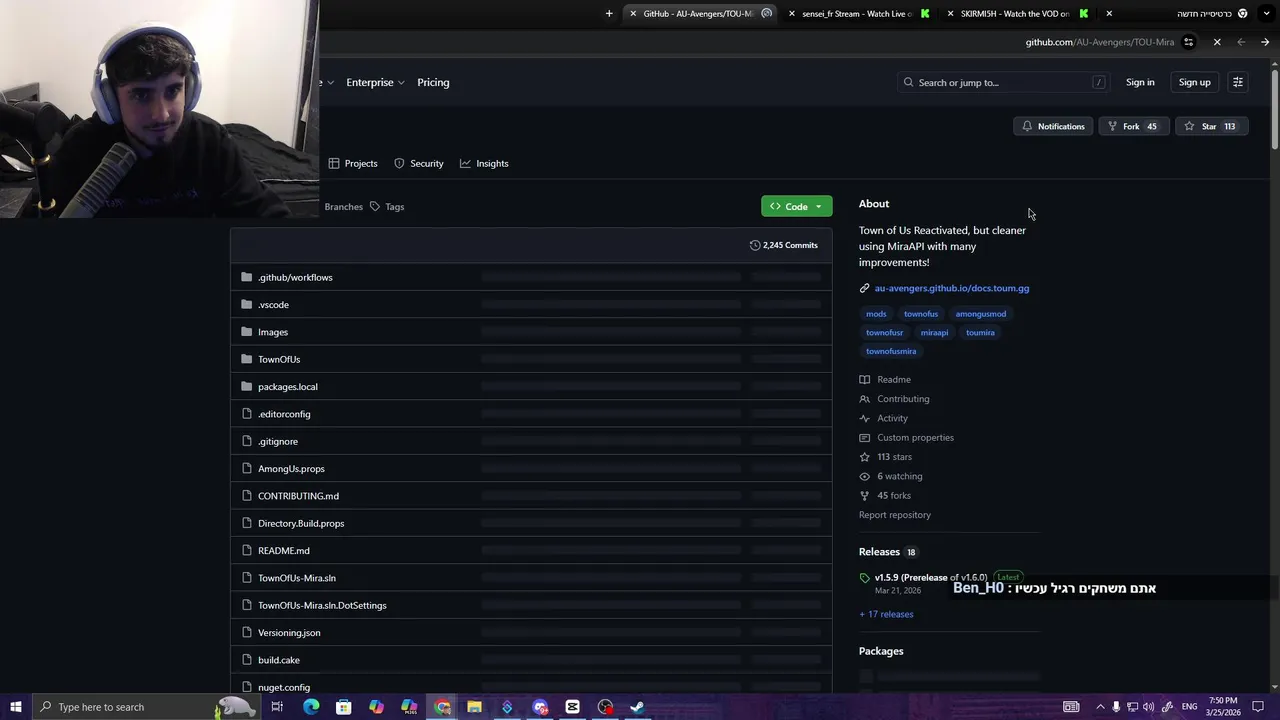Screen dimensions: 1280x720
Task: Expand the green Code dropdown button
Action: point(796,206)
